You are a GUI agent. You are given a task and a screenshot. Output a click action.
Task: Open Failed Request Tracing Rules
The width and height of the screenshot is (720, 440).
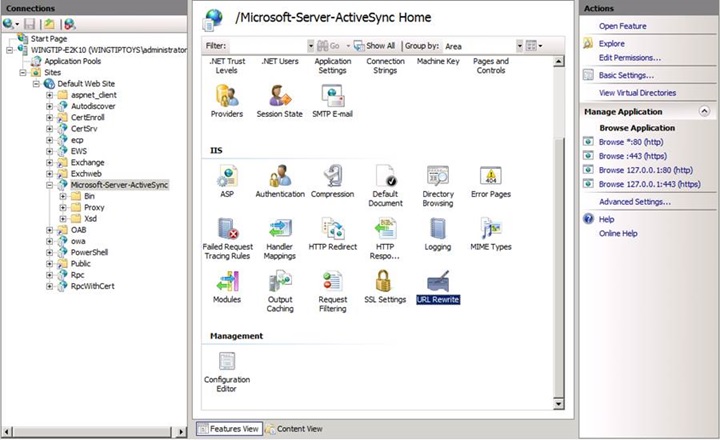(x=227, y=239)
